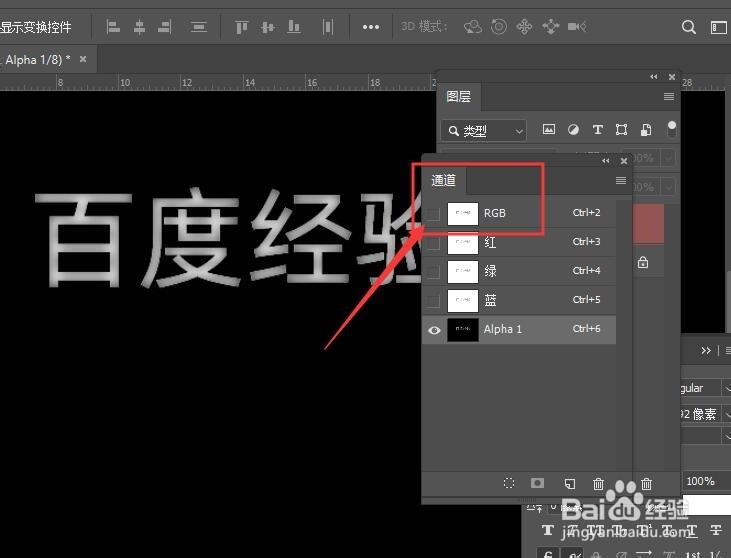Screen dimensions: 731x558
Task: Filter Layers panel by smart objects icon
Action: click(x=646, y=129)
